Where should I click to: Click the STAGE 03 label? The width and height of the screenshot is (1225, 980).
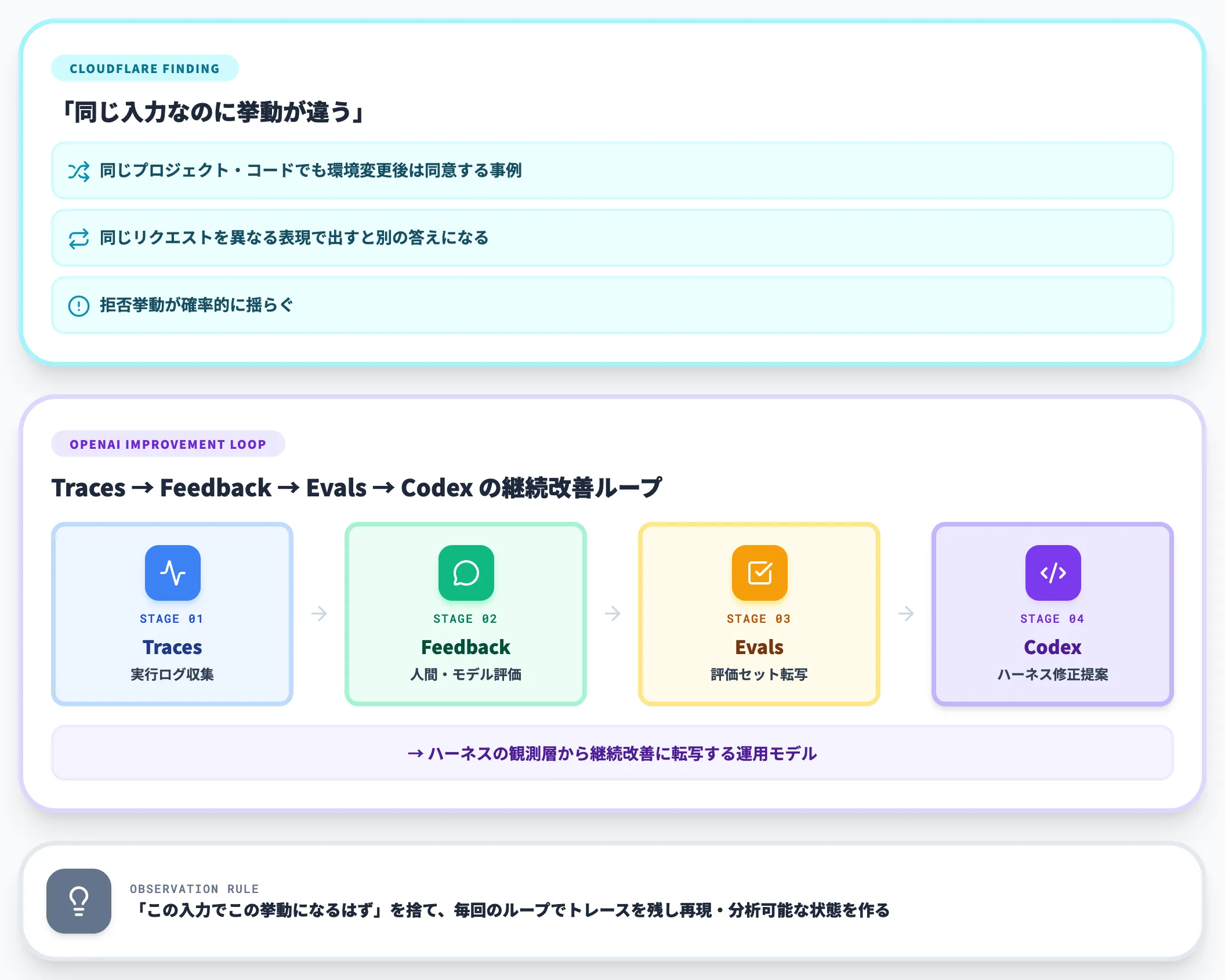pyautogui.click(x=759, y=619)
